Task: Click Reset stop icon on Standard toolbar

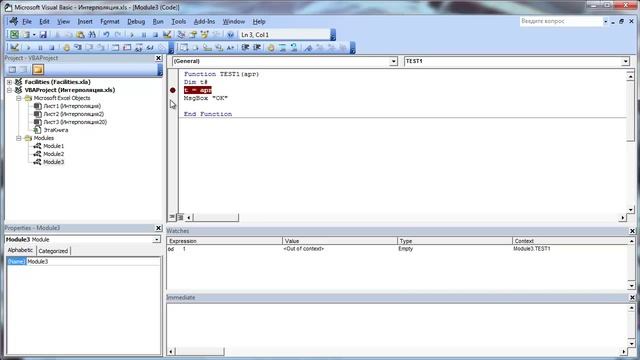Action: (x=155, y=35)
